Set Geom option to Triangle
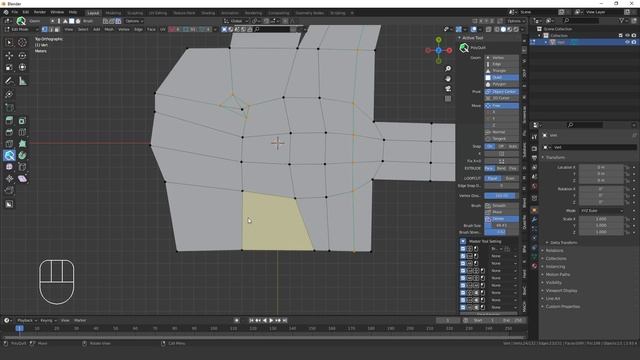Viewport: 640px width, 360px height. [502, 71]
